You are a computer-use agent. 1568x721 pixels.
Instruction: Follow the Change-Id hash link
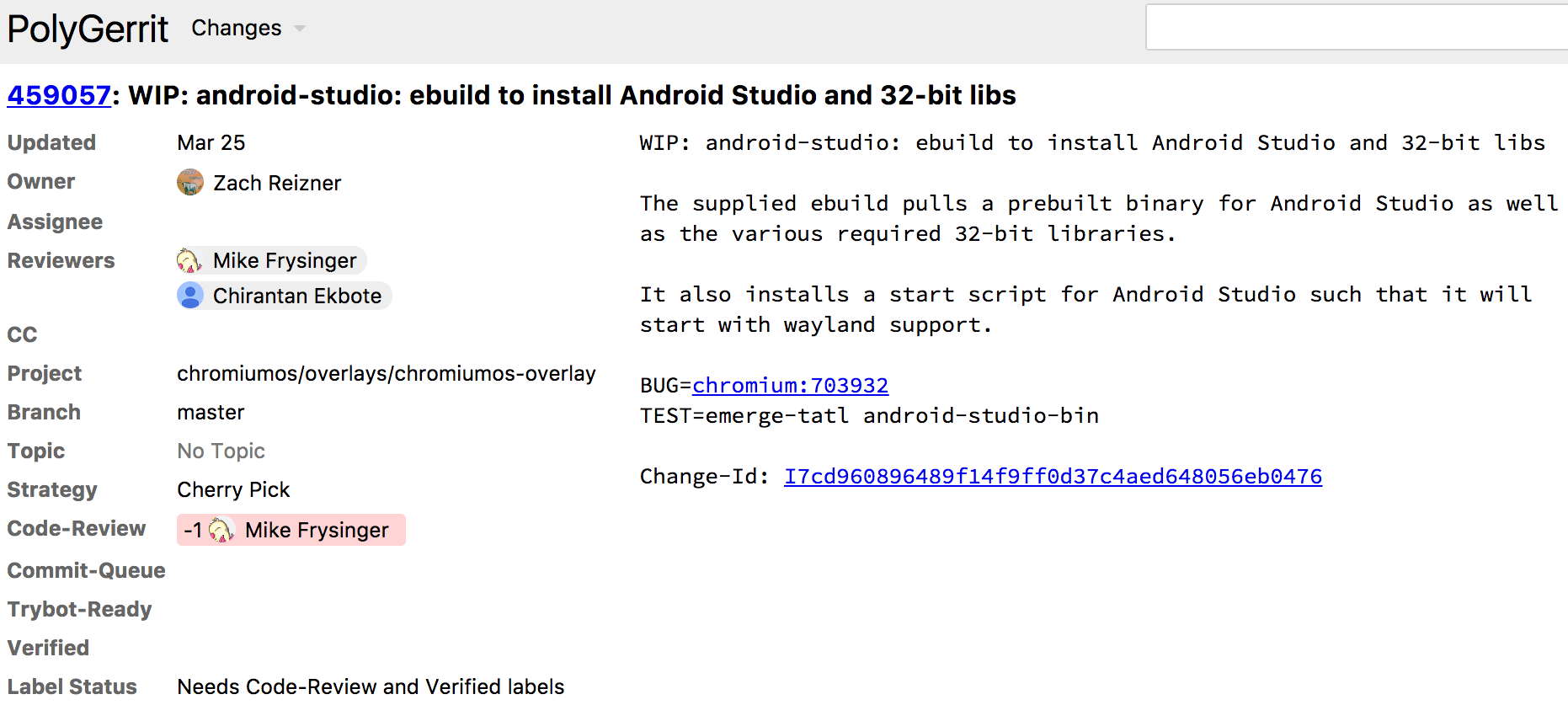click(x=1053, y=477)
